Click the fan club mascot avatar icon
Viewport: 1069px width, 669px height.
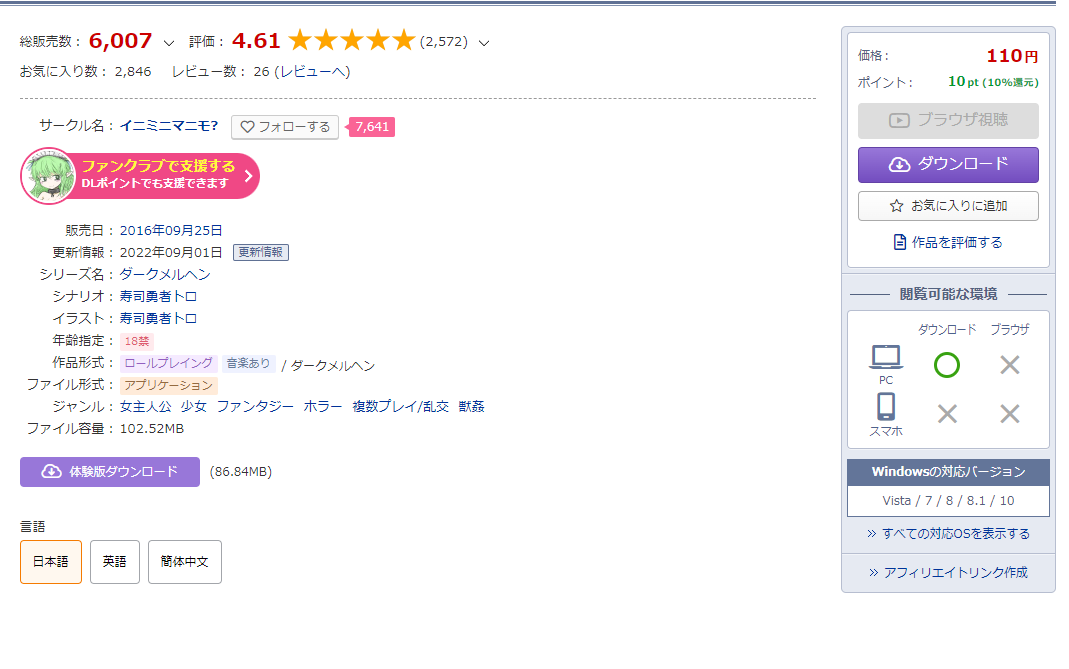click(48, 176)
